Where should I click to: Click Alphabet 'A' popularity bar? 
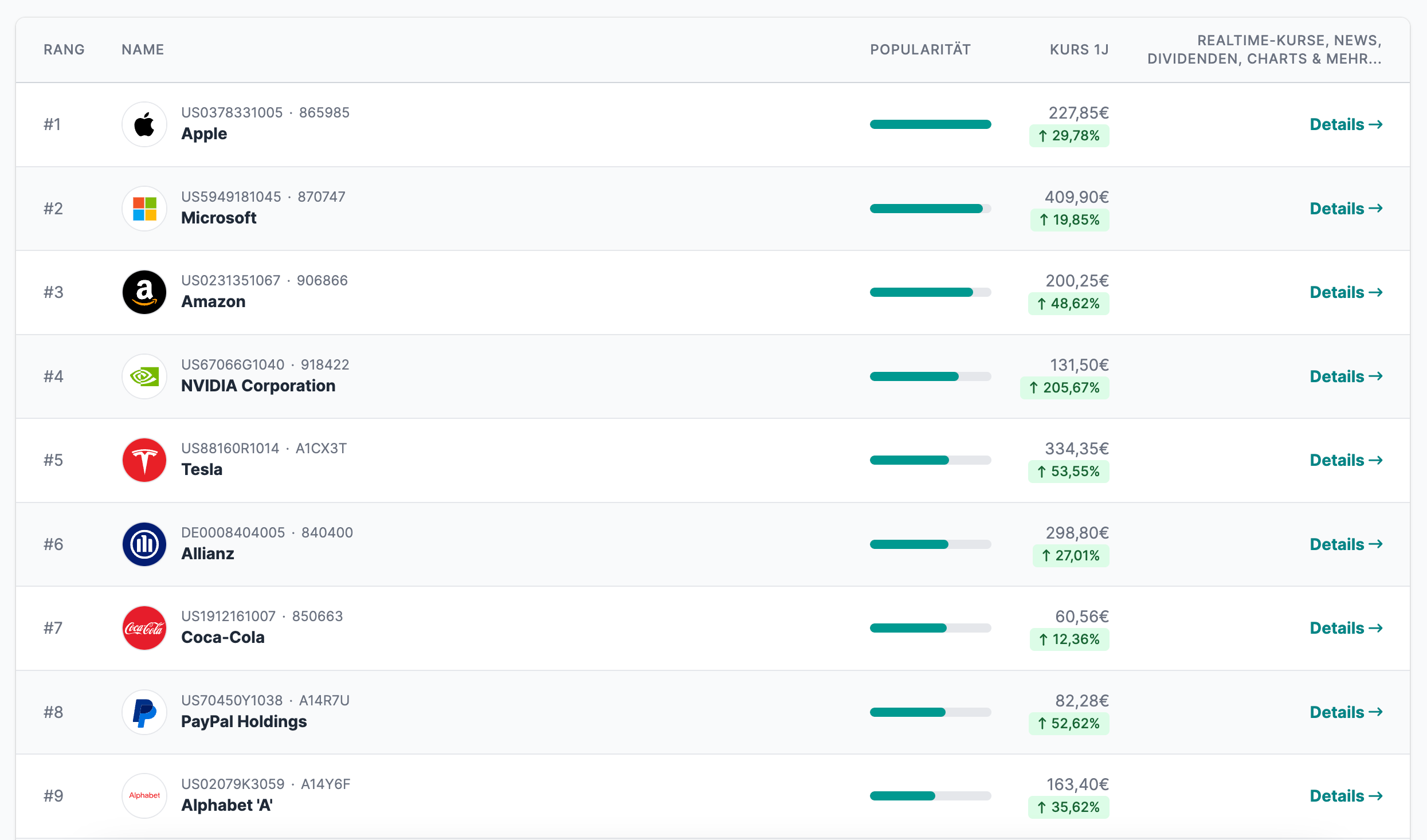pos(930,796)
